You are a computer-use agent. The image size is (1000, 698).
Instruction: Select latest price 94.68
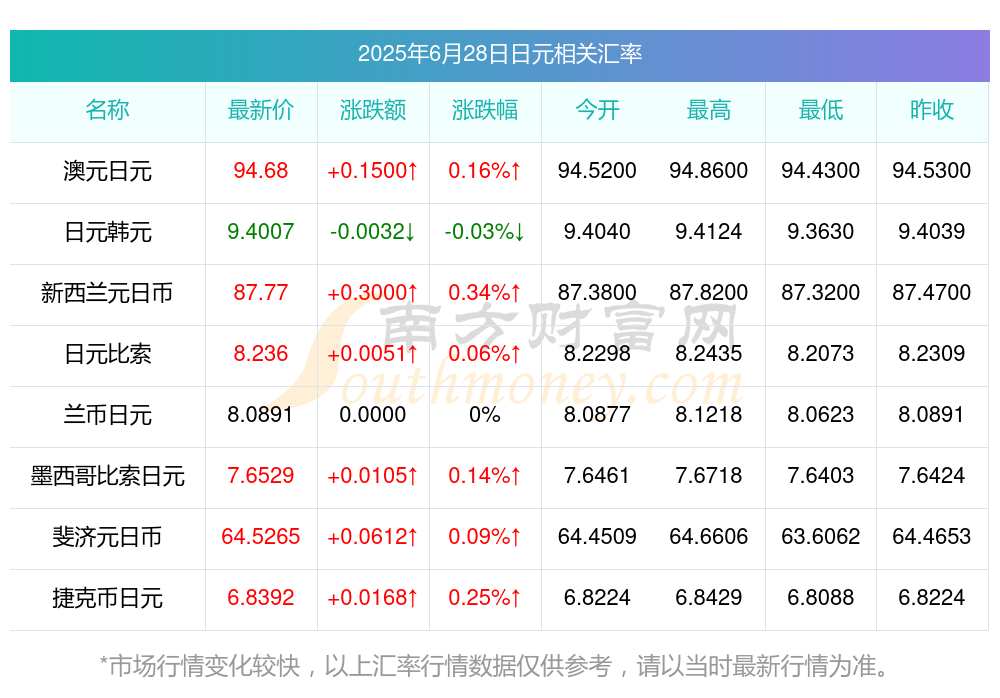pos(261,171)
